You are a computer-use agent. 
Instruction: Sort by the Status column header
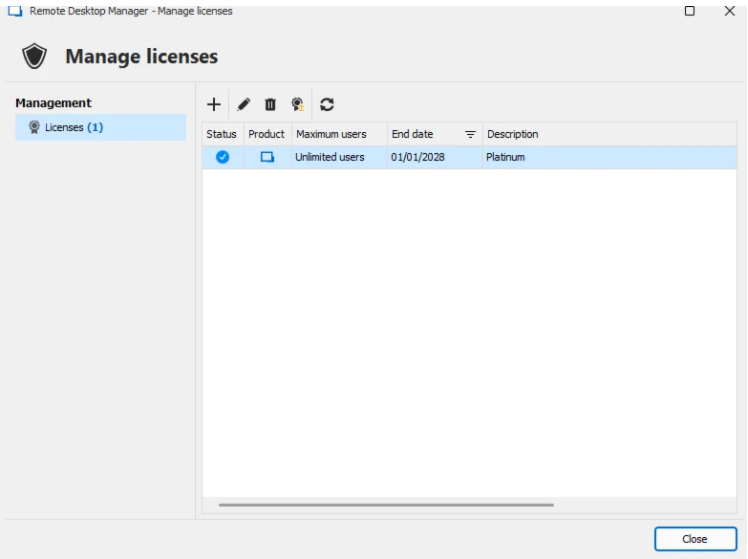tap(221, 134)
